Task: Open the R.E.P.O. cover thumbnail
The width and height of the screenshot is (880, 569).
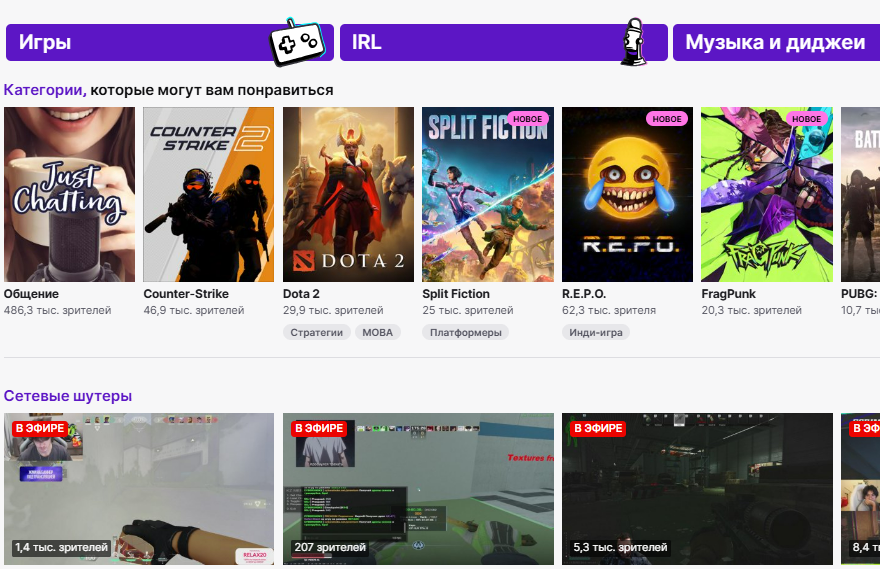Action: pos(627,194)
